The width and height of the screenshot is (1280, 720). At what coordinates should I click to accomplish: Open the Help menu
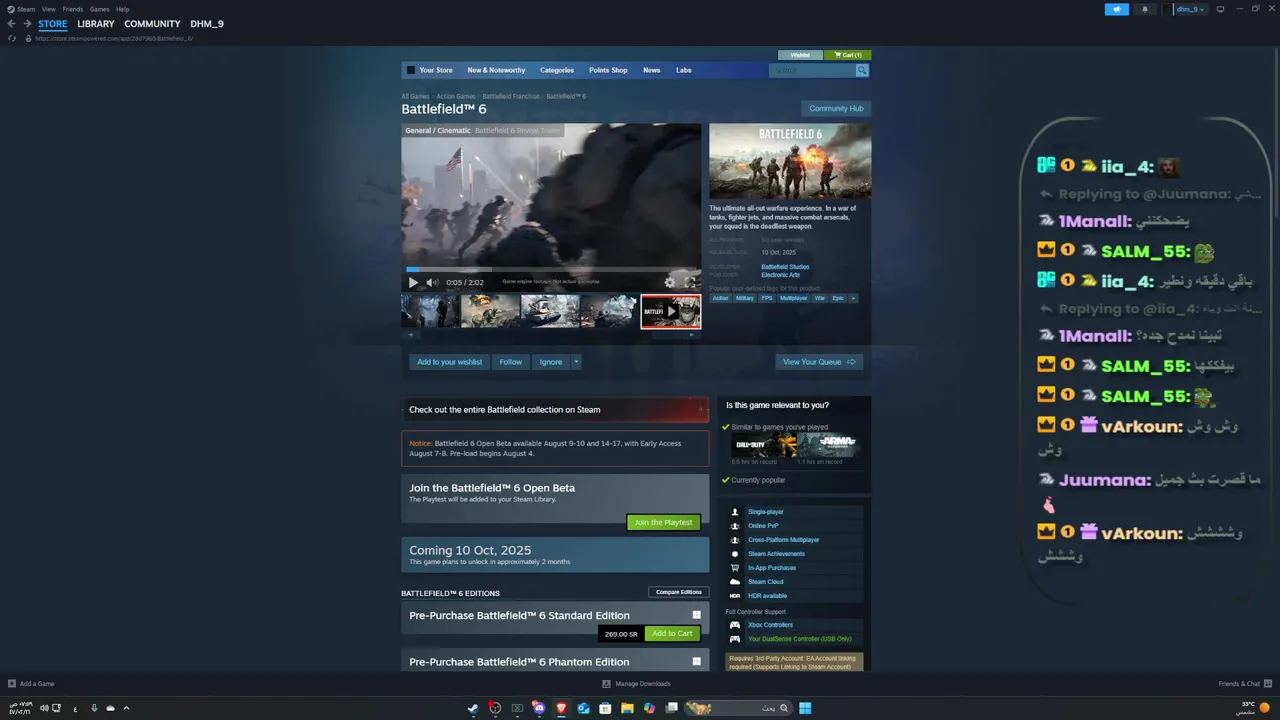123,9
